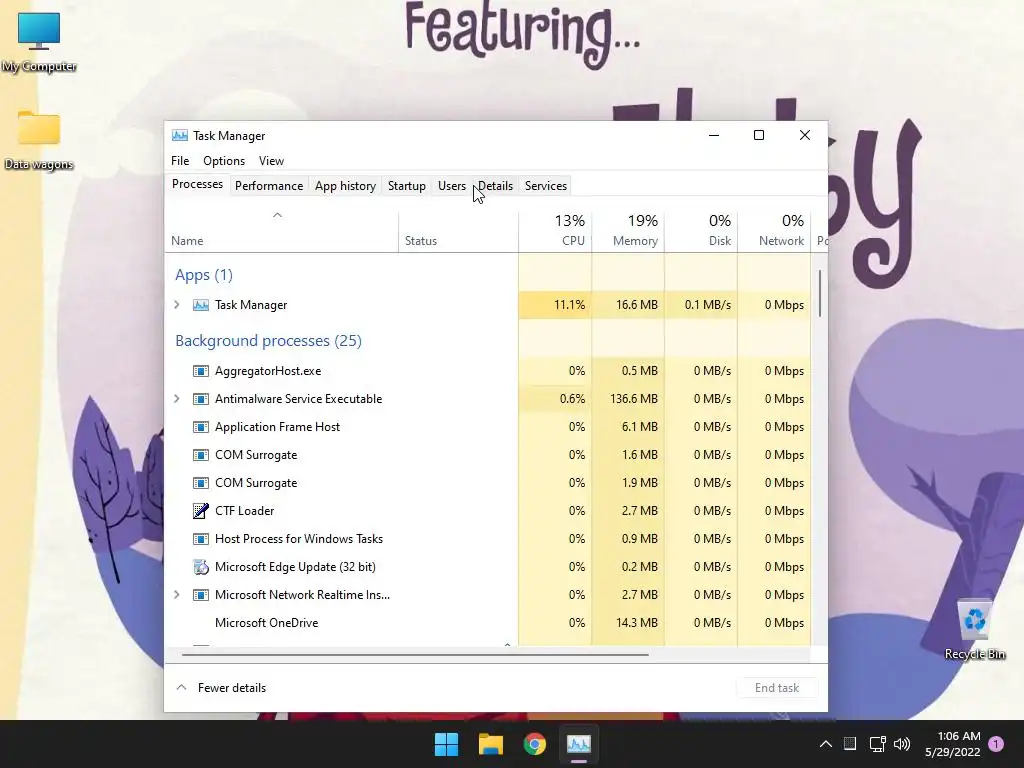Expand Antimalware Service Executable row
Viewport: 1024px width, 768px height.
[176, 399]
